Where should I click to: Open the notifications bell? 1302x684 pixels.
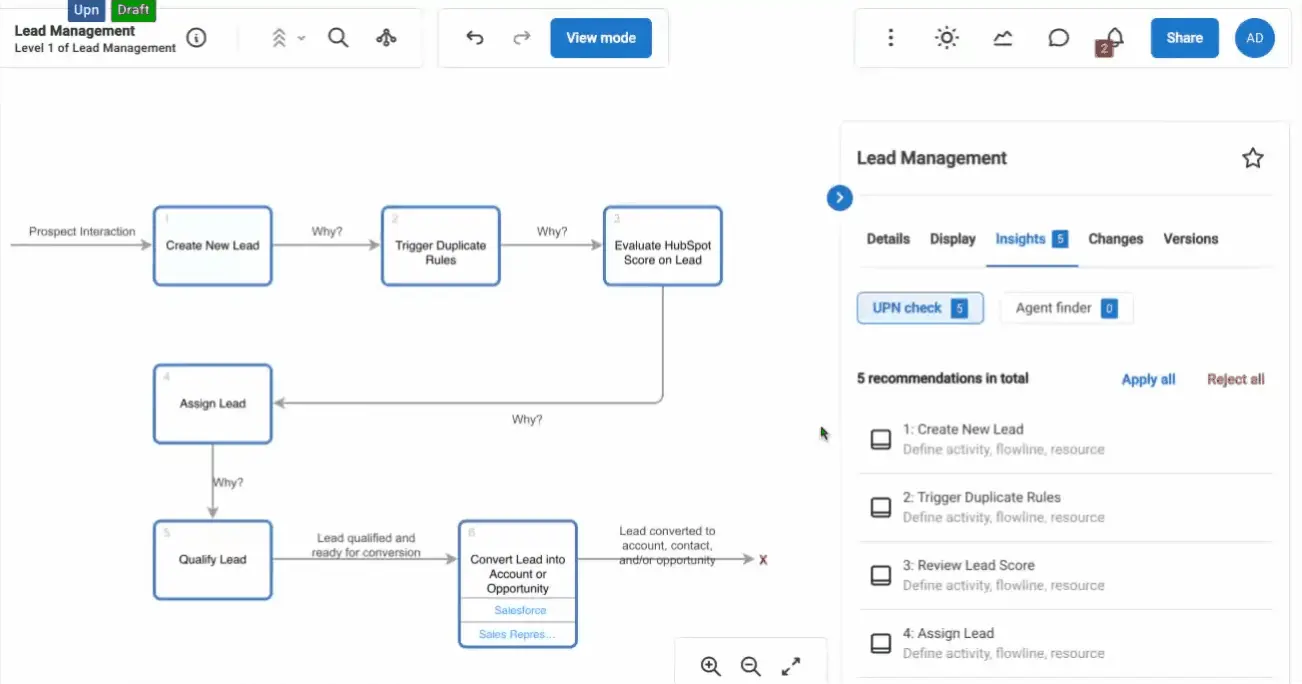[1113, 38]
